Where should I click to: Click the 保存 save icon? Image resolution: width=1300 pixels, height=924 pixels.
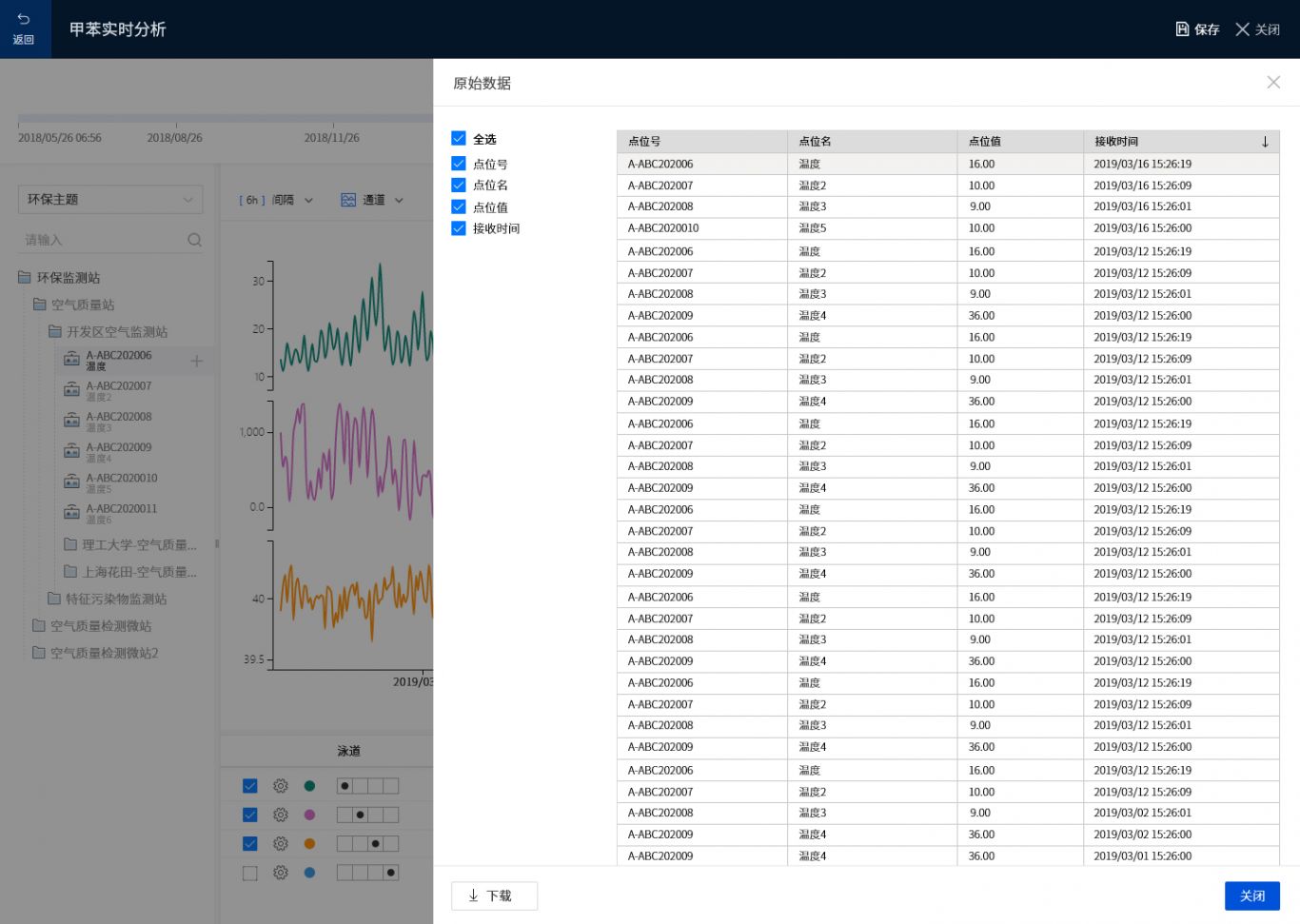(x=1182, y=29)
